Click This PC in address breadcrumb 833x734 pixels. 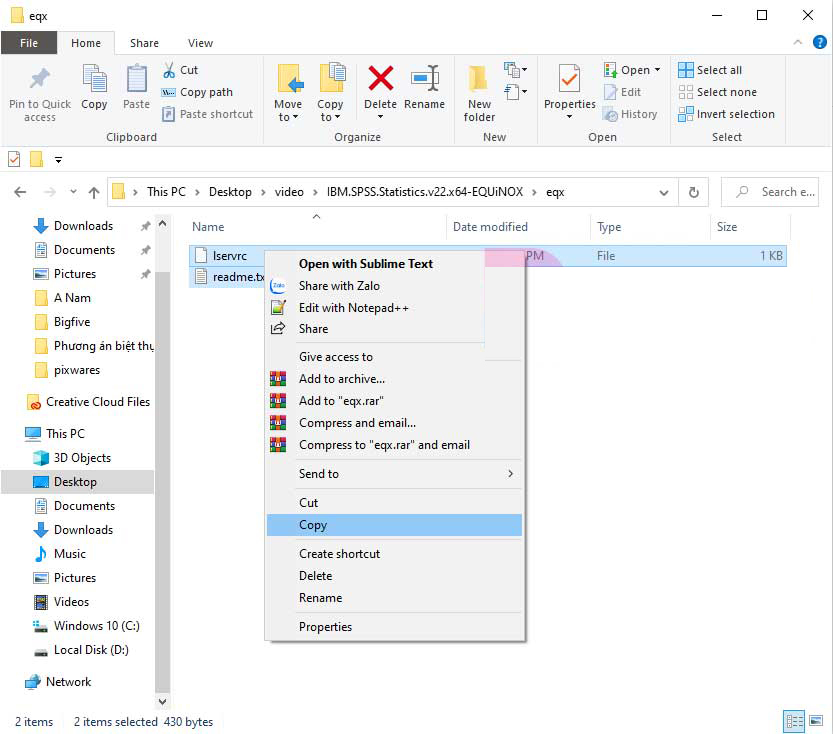tap(166, 192)
